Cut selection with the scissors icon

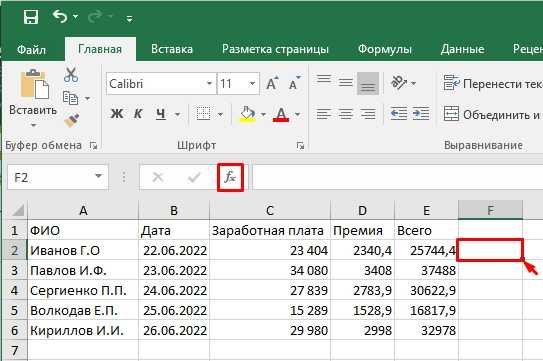click(71, 74)
